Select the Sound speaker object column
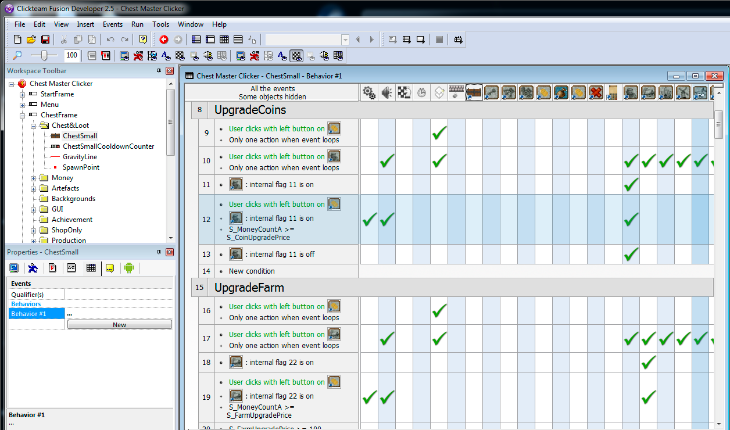 pos(387,93)
